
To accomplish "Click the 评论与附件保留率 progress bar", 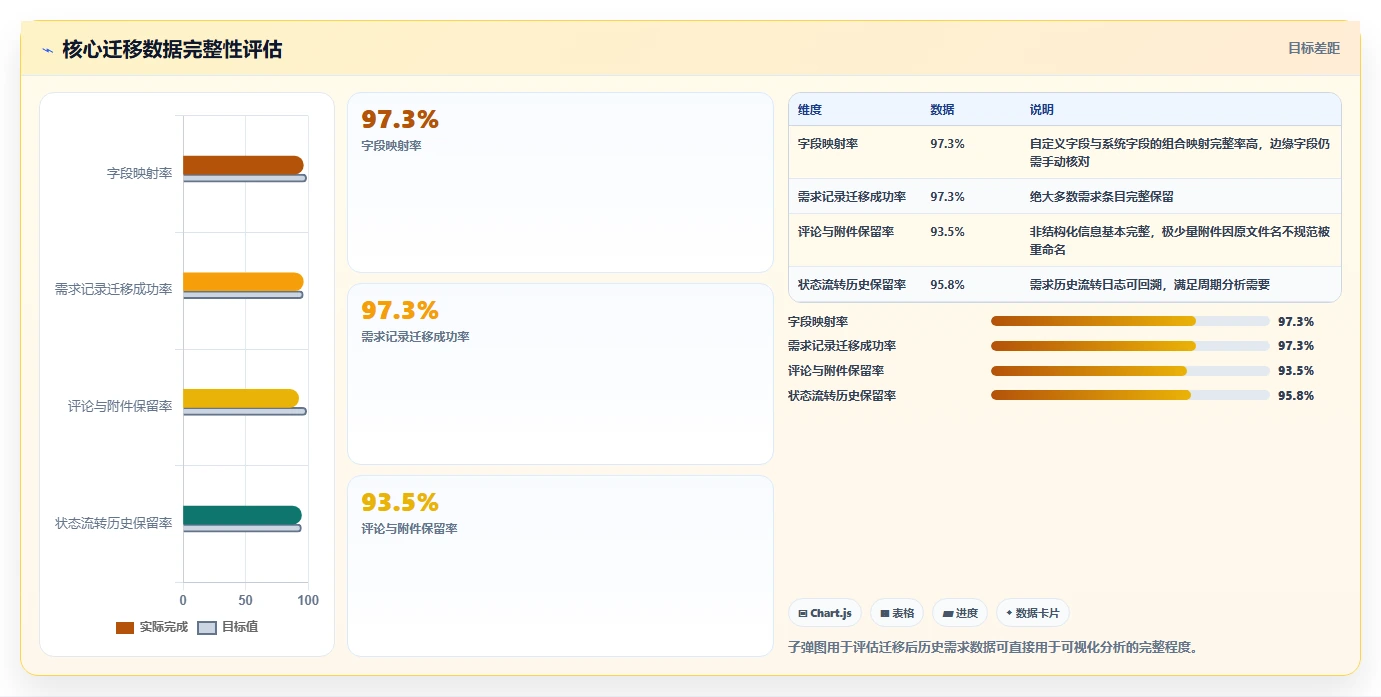I will 1130,371.
